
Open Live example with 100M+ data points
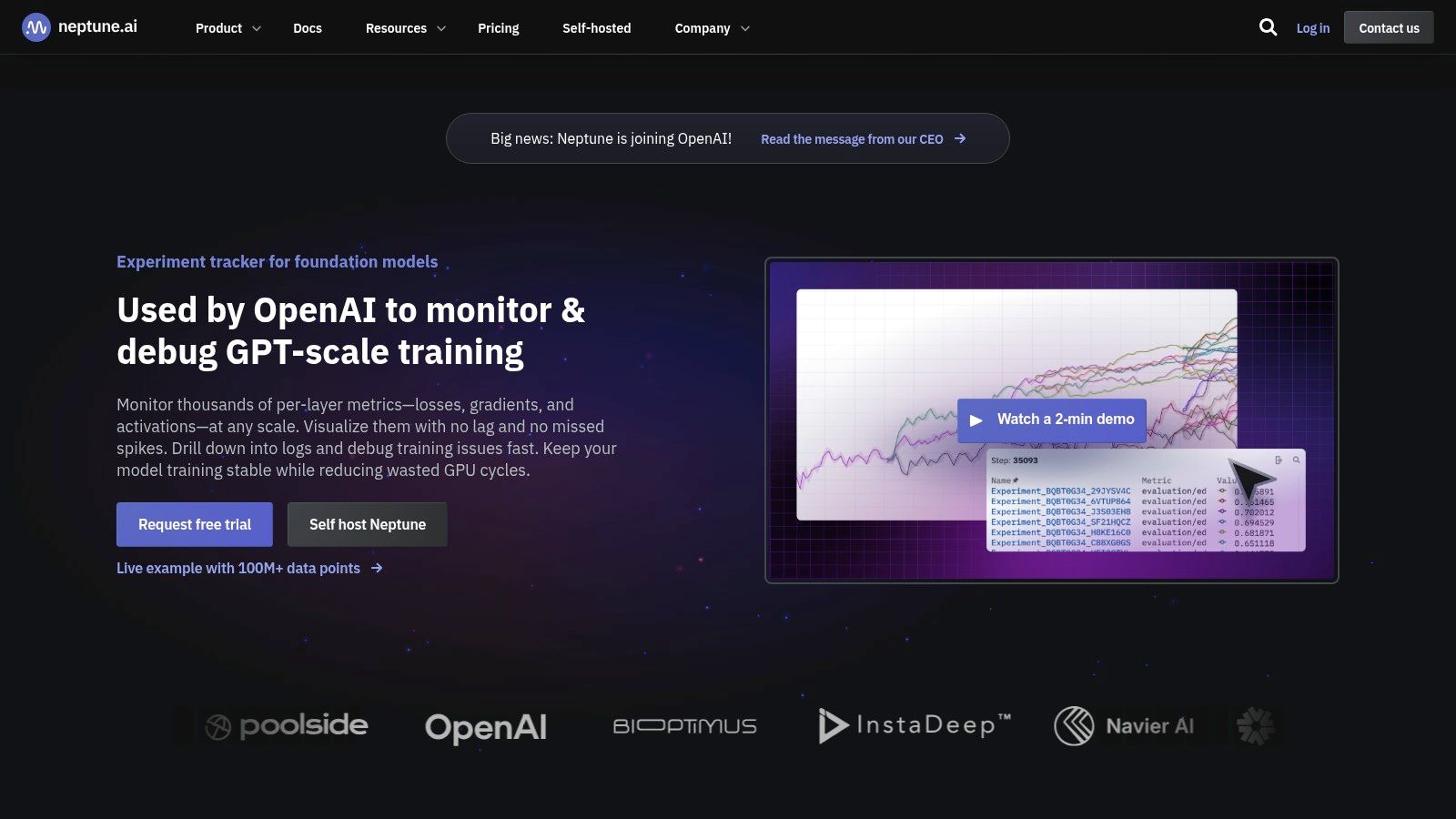coord(238,569)
